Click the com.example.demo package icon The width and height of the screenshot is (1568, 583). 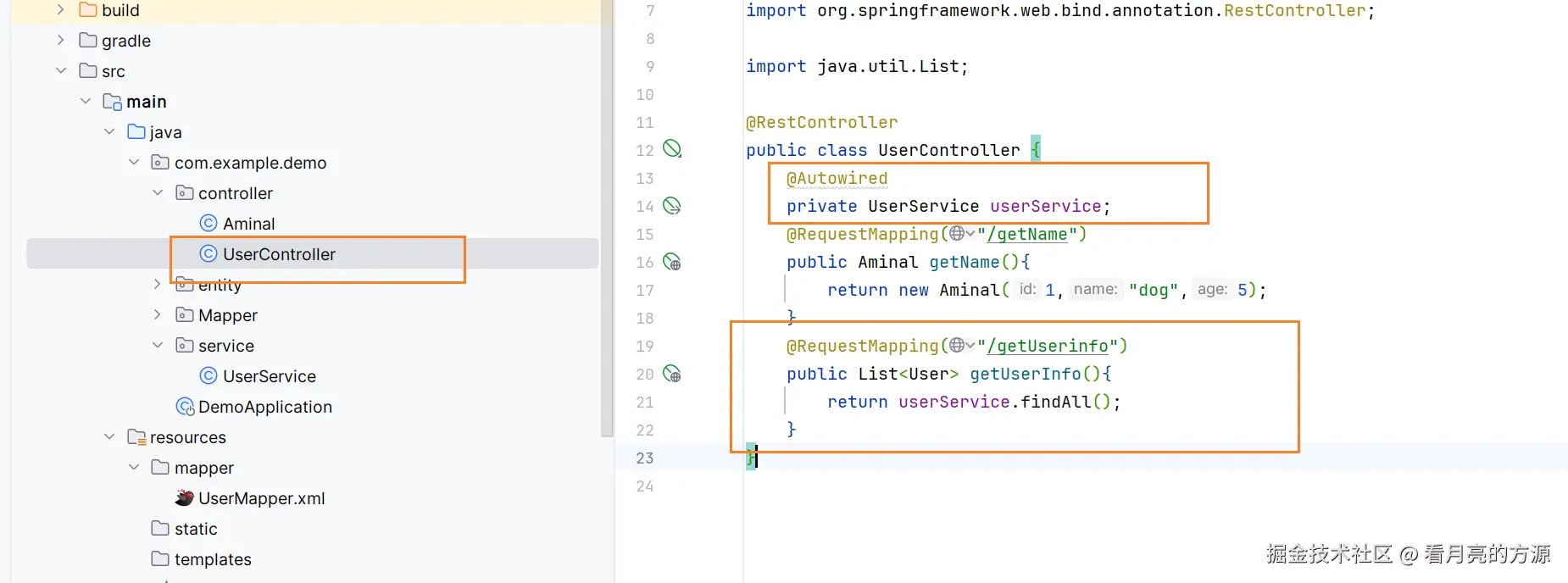[x=159, y=162]
